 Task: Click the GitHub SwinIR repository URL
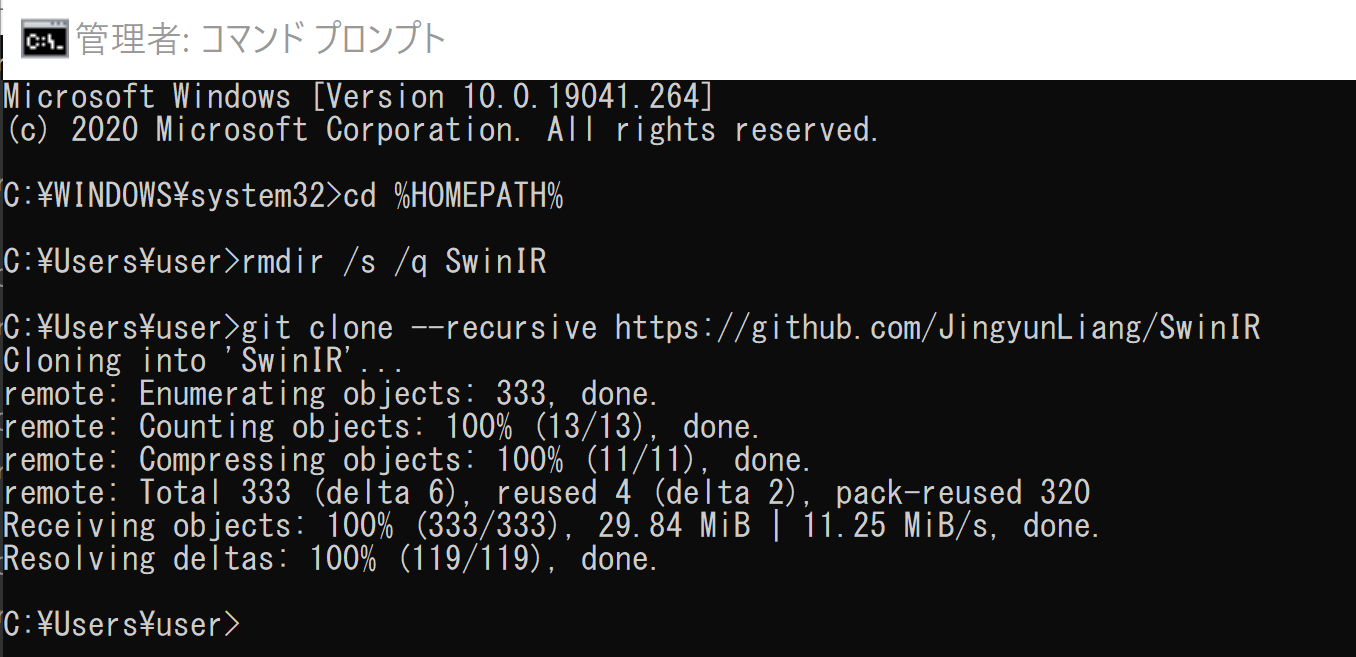(937, 328)
